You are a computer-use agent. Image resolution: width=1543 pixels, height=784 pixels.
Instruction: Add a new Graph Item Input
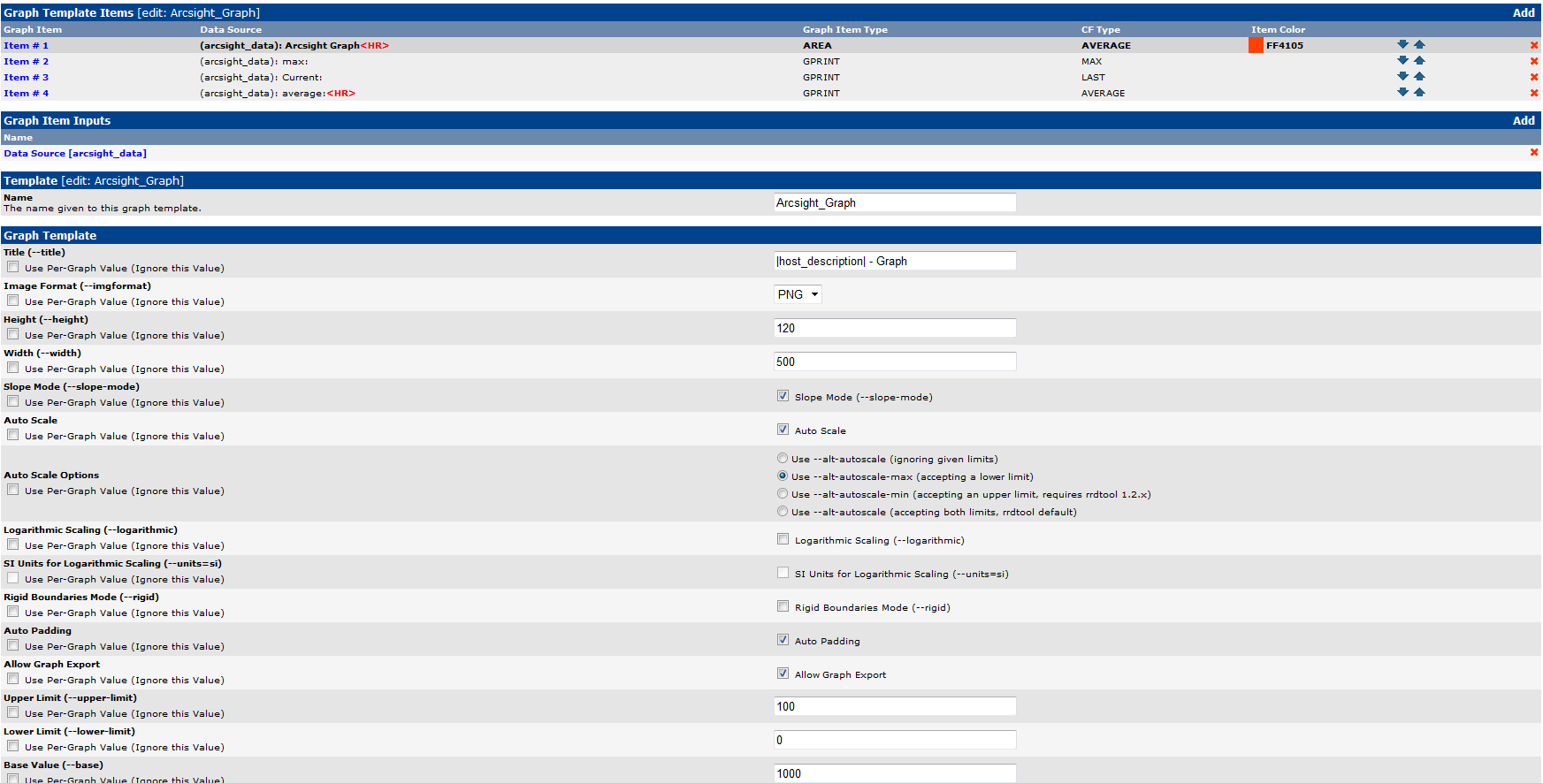coord(1524,120)
